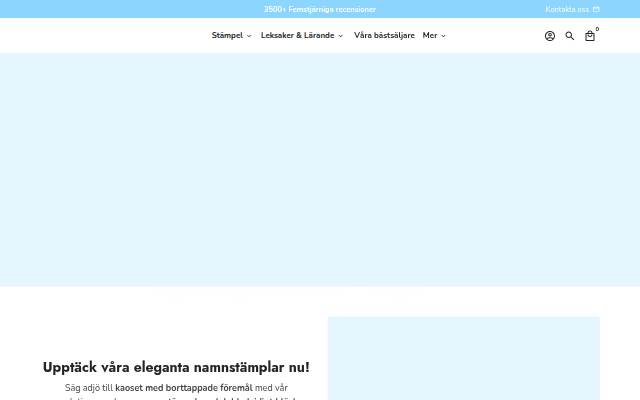This screenshot has width=640, height=400.
Task: Open the Leksaker & Lärande menu item
Action: 298,36
